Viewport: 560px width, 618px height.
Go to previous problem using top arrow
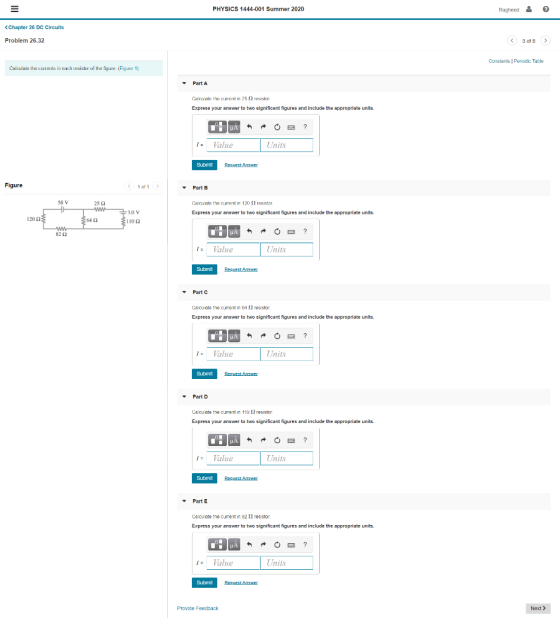(x=512, y=41)
